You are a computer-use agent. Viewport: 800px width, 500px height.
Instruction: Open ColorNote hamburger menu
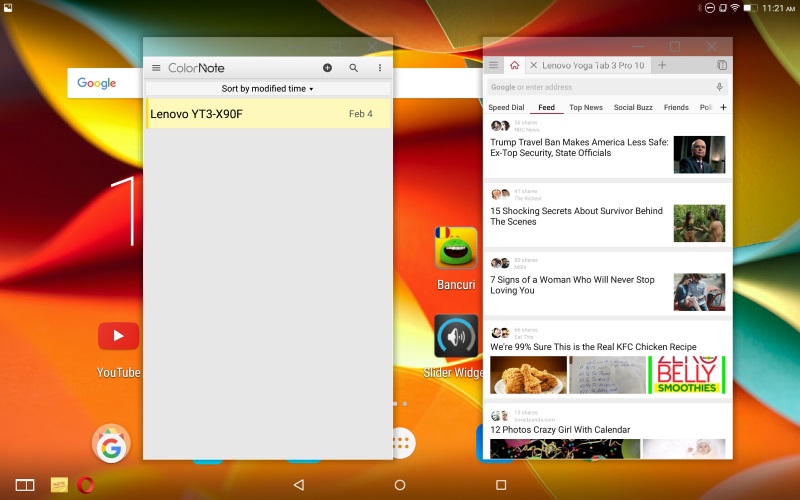[x=156, y=68]
